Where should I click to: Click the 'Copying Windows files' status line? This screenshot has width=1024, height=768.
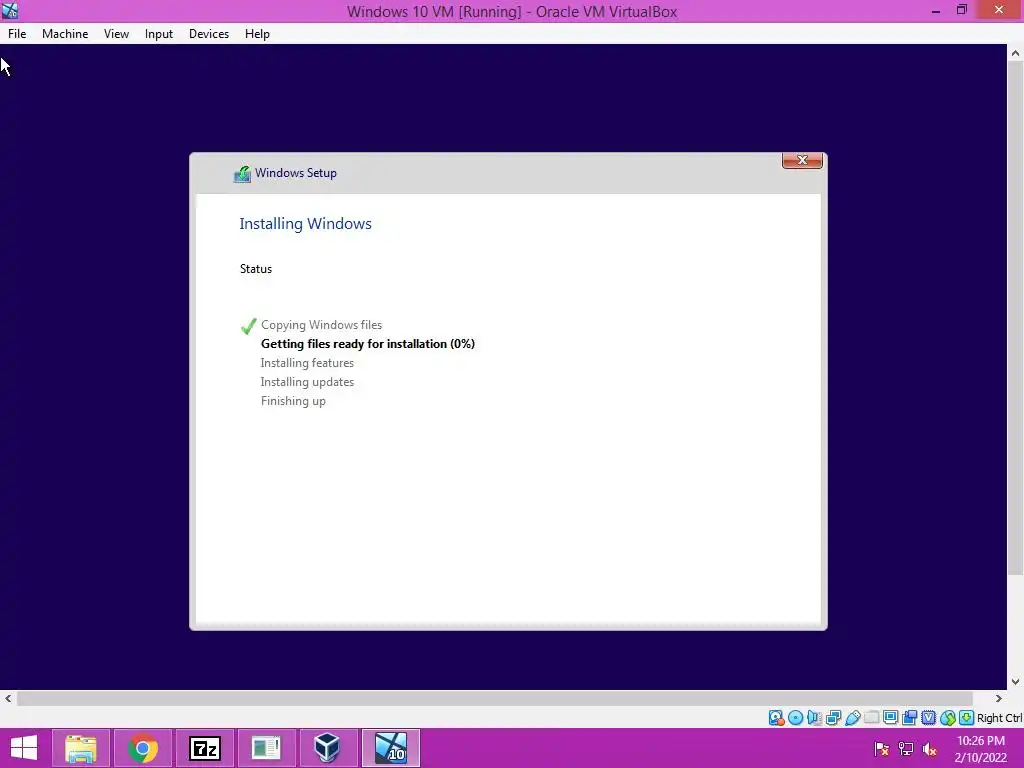321,325
